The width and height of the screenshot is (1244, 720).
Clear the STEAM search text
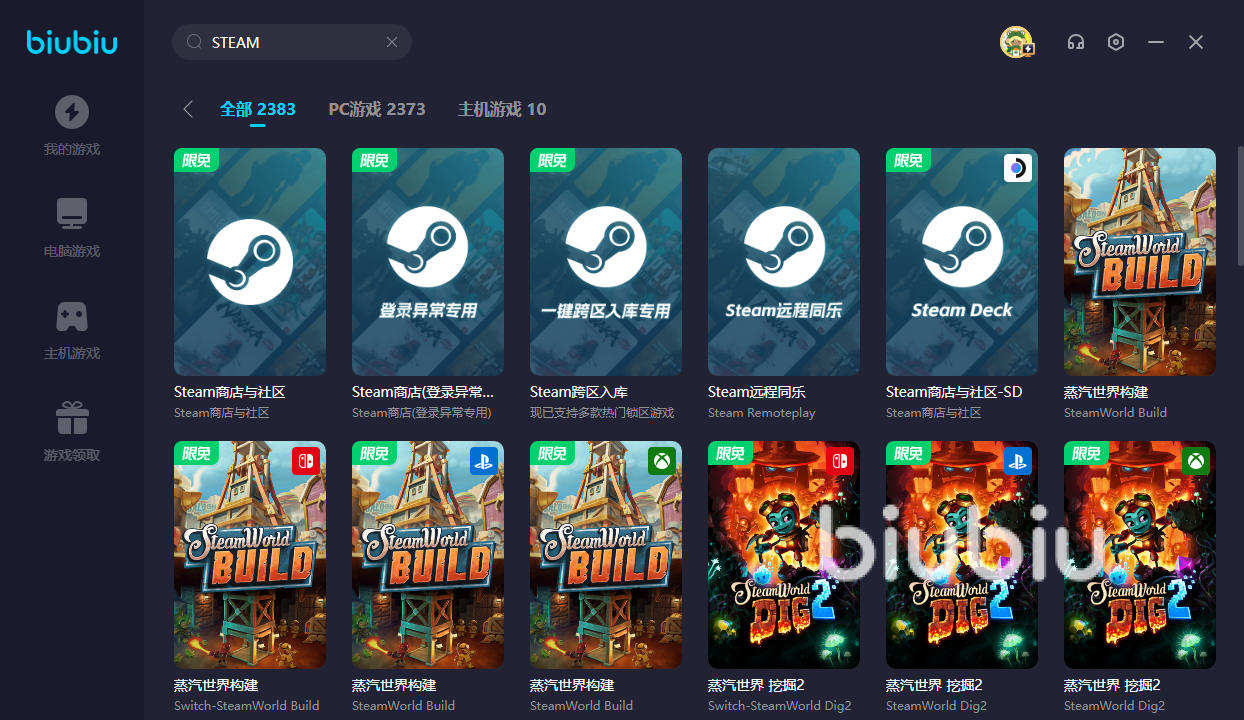point(392,42)
